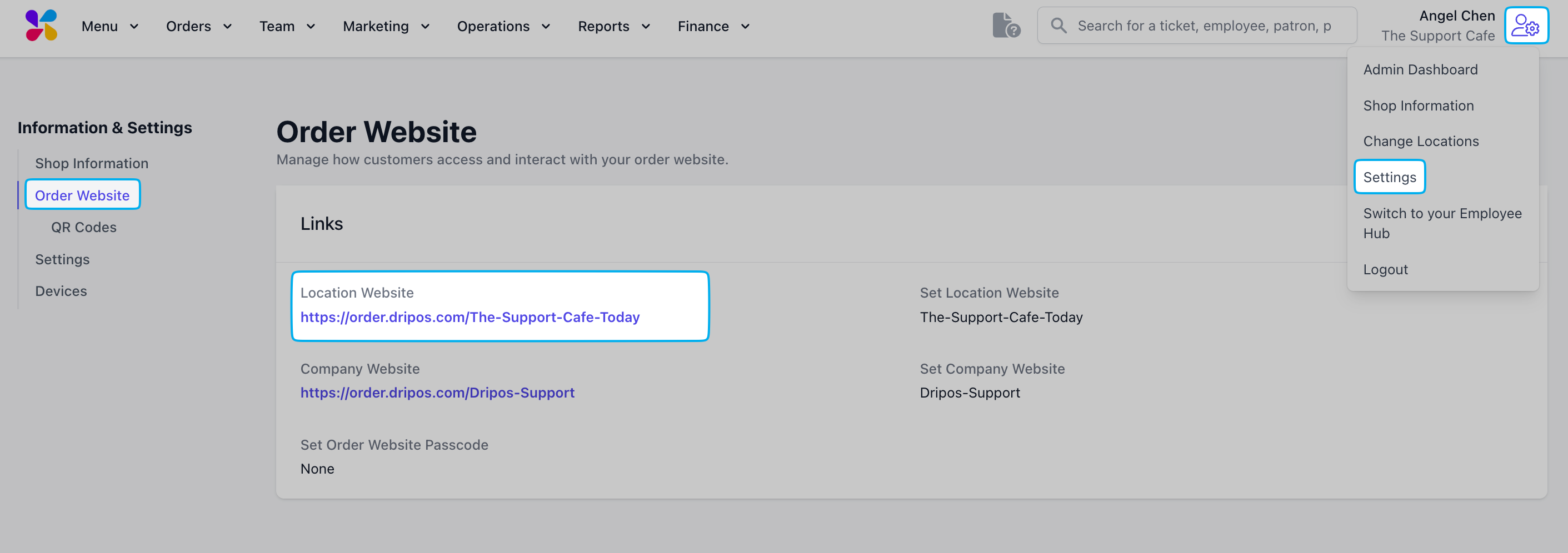Expand the Marketing dropdown chevron
The width and height of the screenshot is (1568, 553).
click(x=426, y=27)
